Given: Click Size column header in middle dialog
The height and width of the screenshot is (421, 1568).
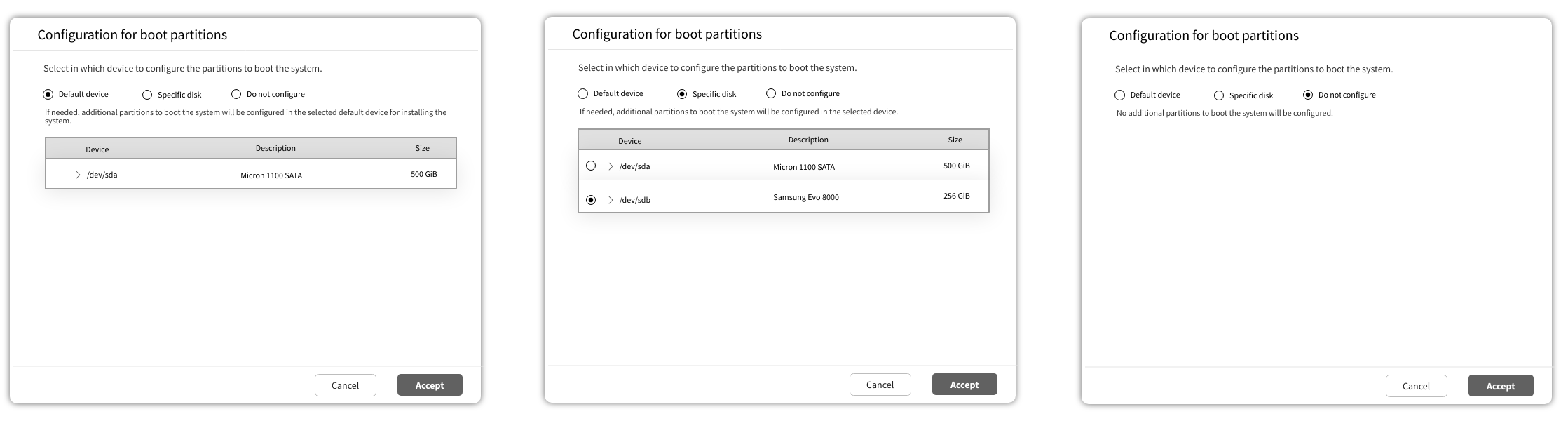Looking at the screenshot, I should 955,140.
